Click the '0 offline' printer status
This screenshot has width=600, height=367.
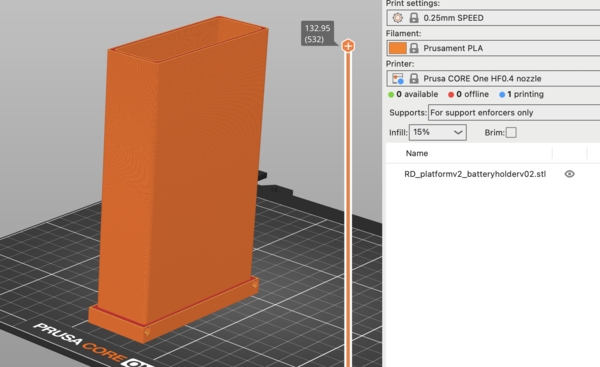pos(468,94)
